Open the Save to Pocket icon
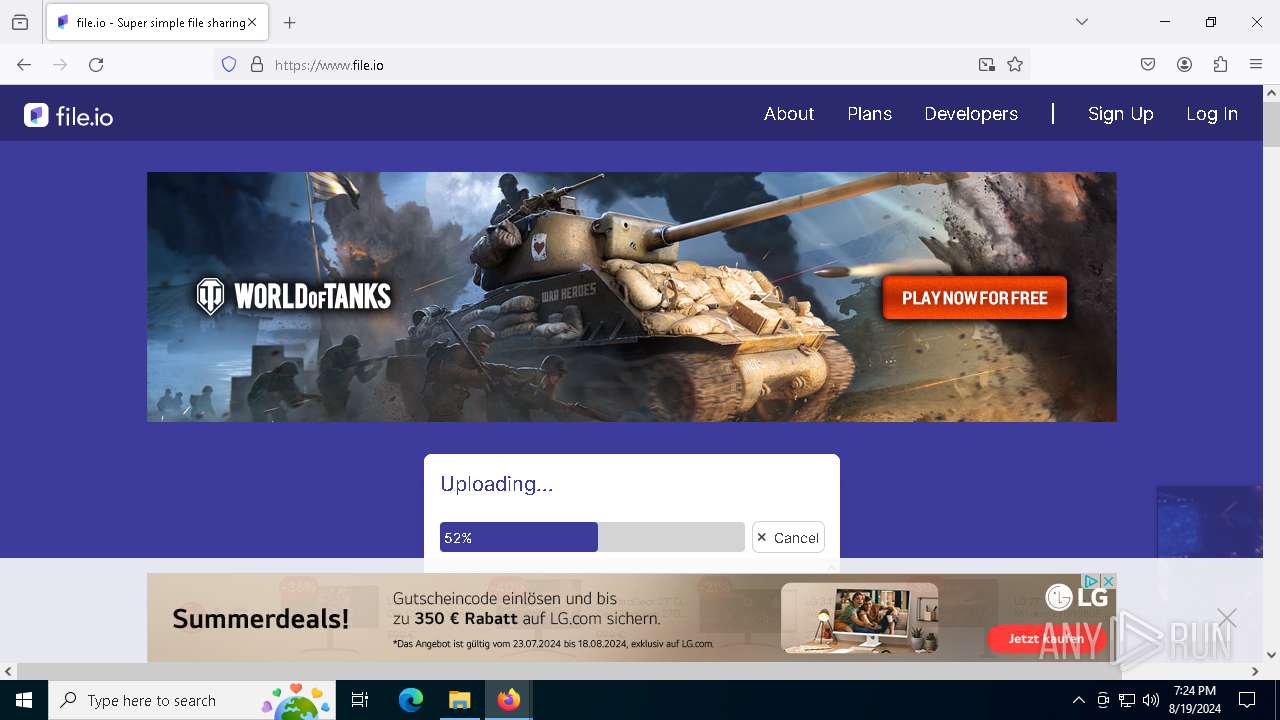 click(1148, 65)
